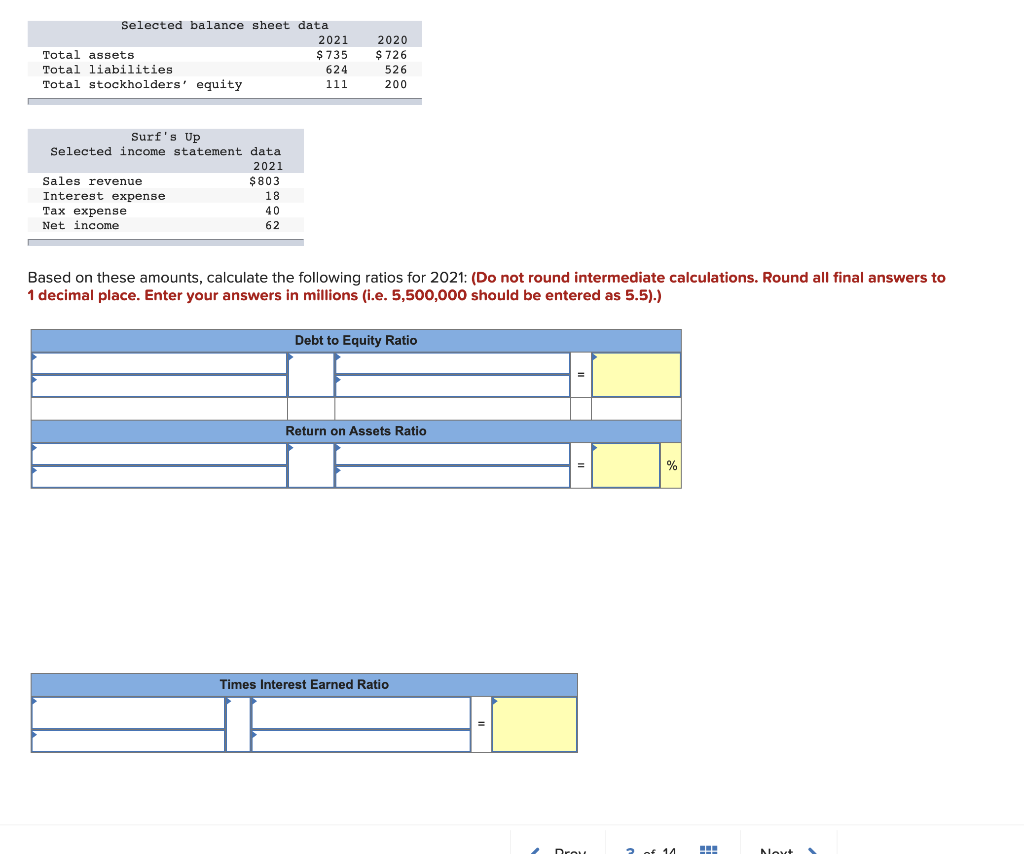Click the Tax expense label
1024x854 pixels.
85,211
